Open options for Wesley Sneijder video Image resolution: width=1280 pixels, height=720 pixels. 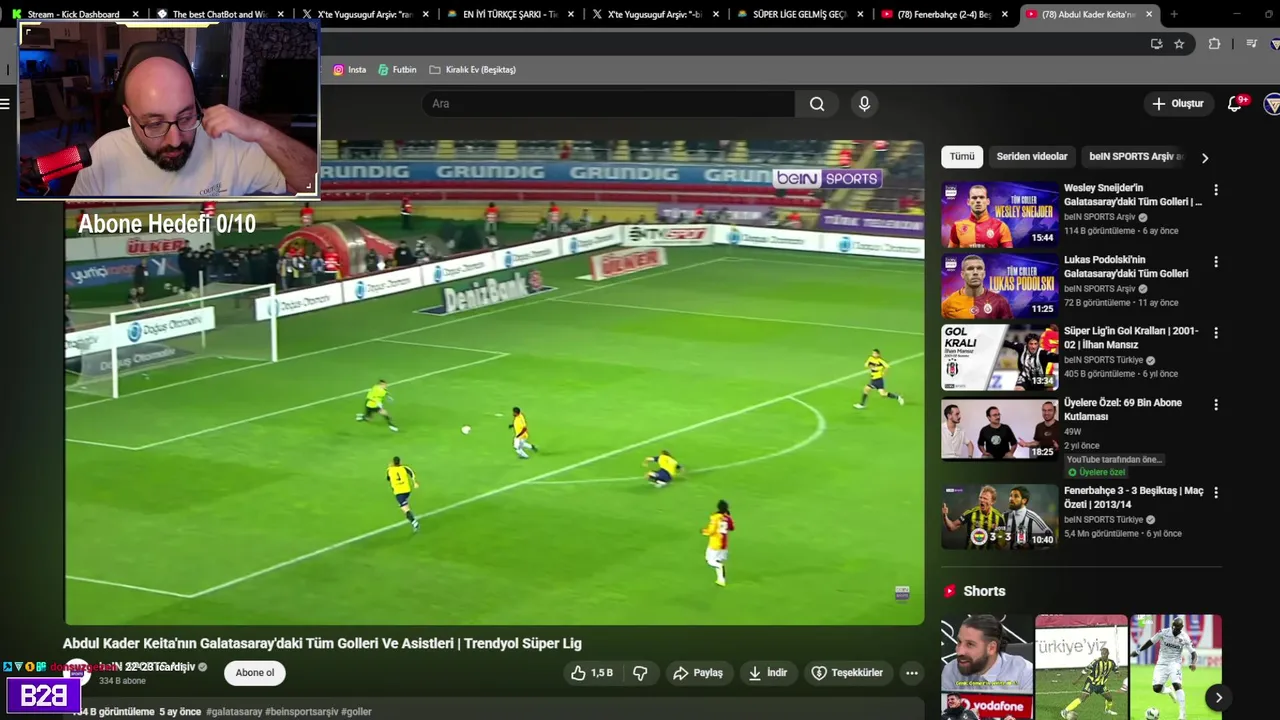(1216, 190)
